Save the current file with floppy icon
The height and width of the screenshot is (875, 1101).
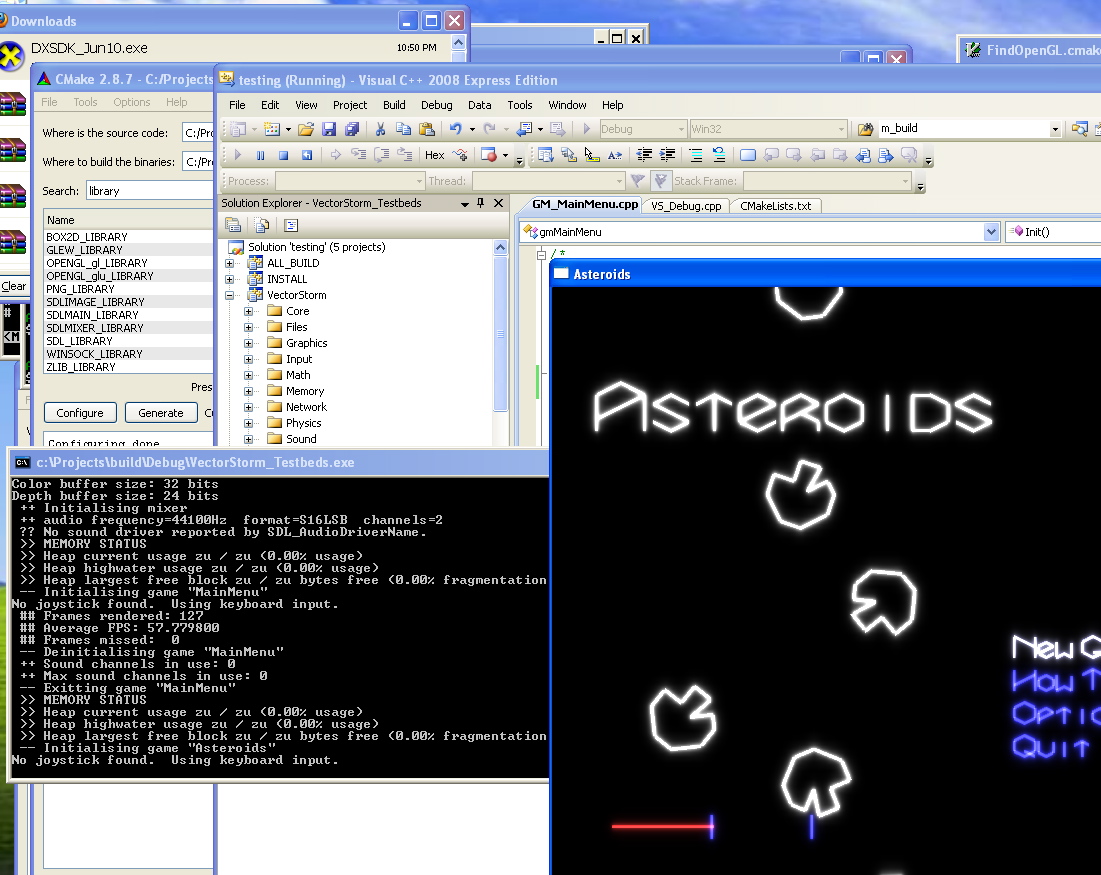329,129
